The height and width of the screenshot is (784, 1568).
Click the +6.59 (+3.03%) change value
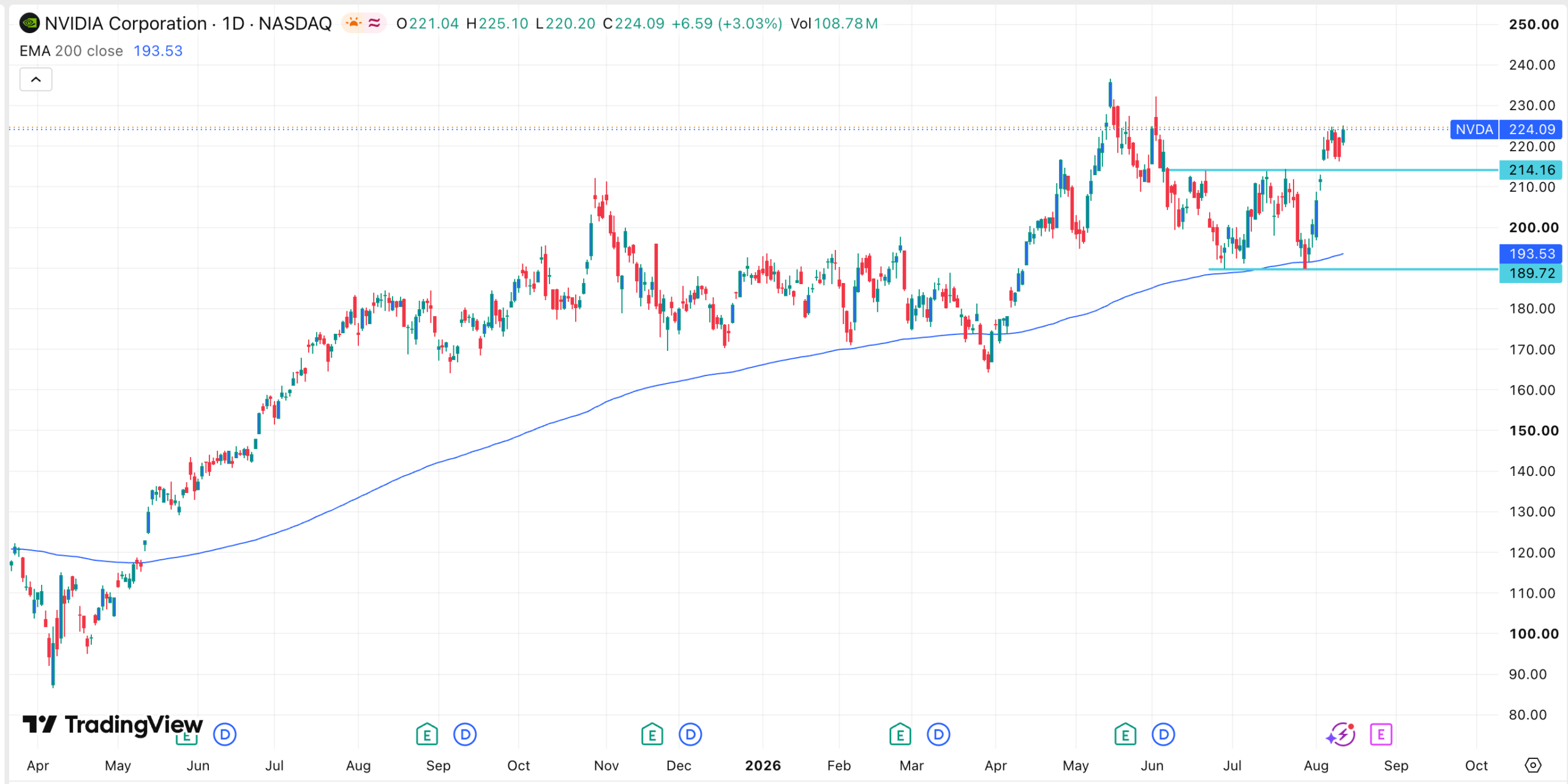click(x=727, y=23)
